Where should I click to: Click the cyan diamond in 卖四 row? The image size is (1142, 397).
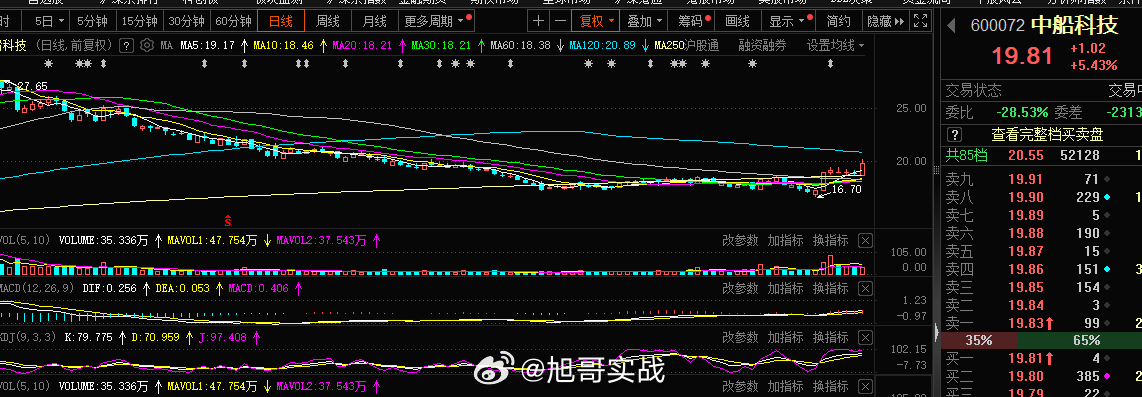1107,270
